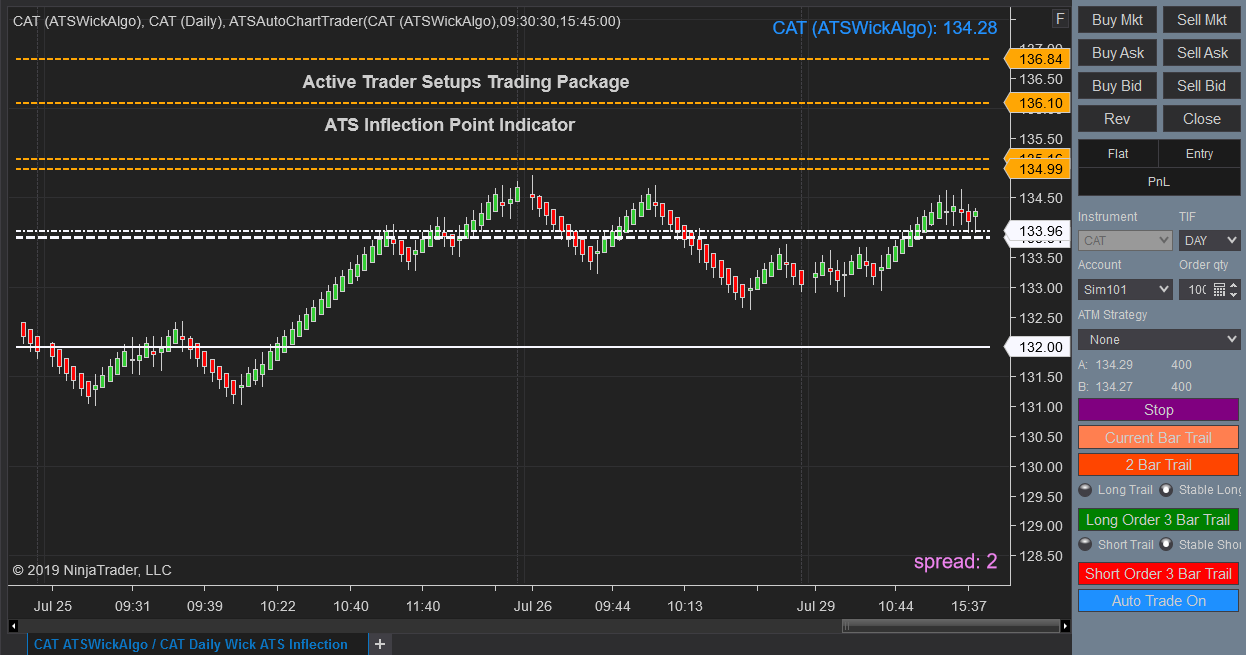
Task: Click the Jul 25 date label
Action: click(53, 606)
